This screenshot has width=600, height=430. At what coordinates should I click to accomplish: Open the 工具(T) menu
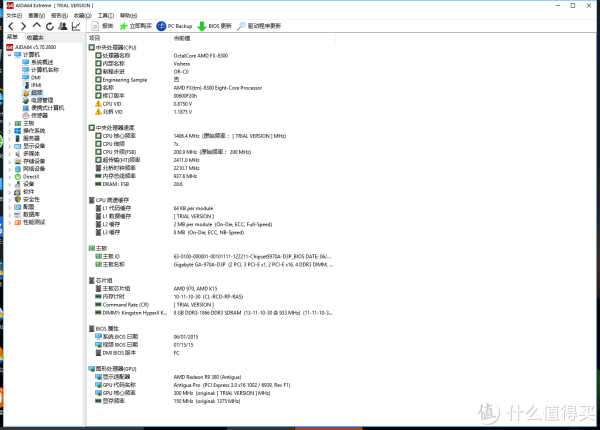point(106,15)
